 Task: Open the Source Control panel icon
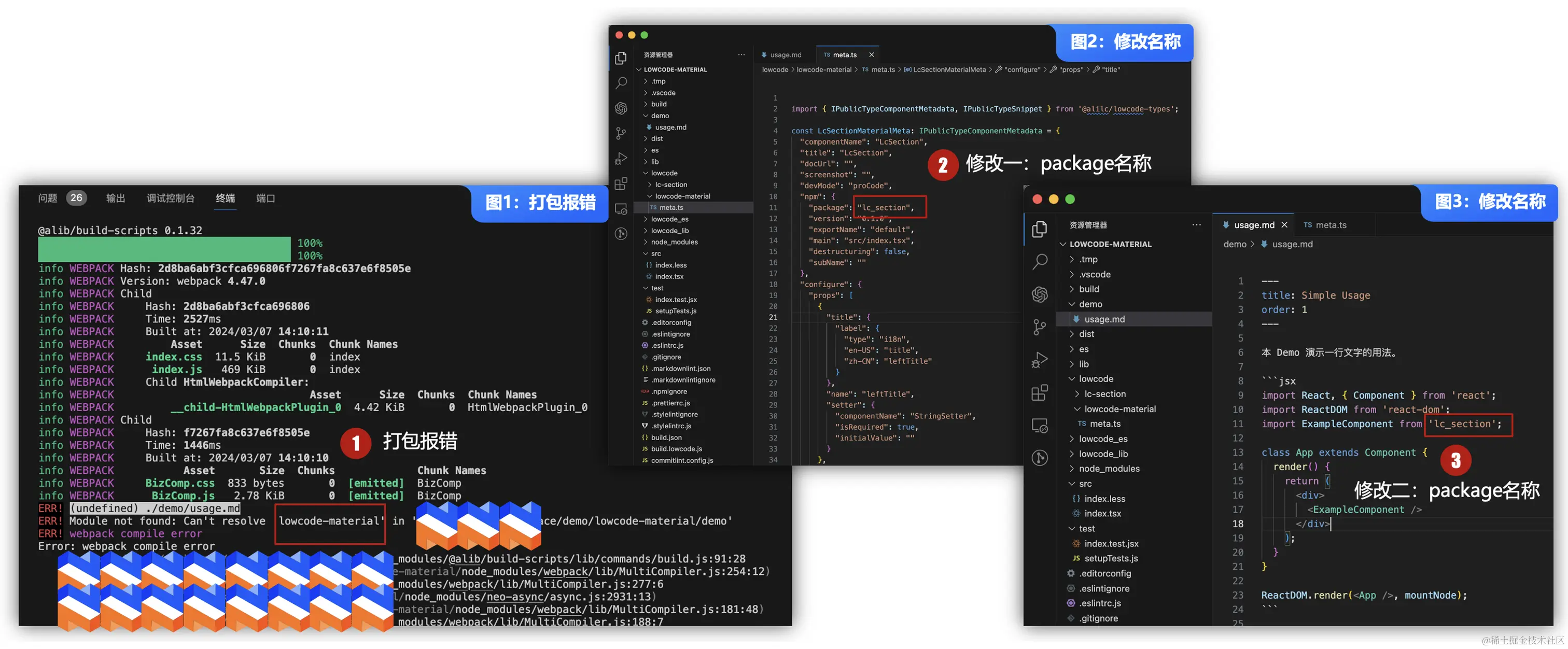[x=621, y=133]
